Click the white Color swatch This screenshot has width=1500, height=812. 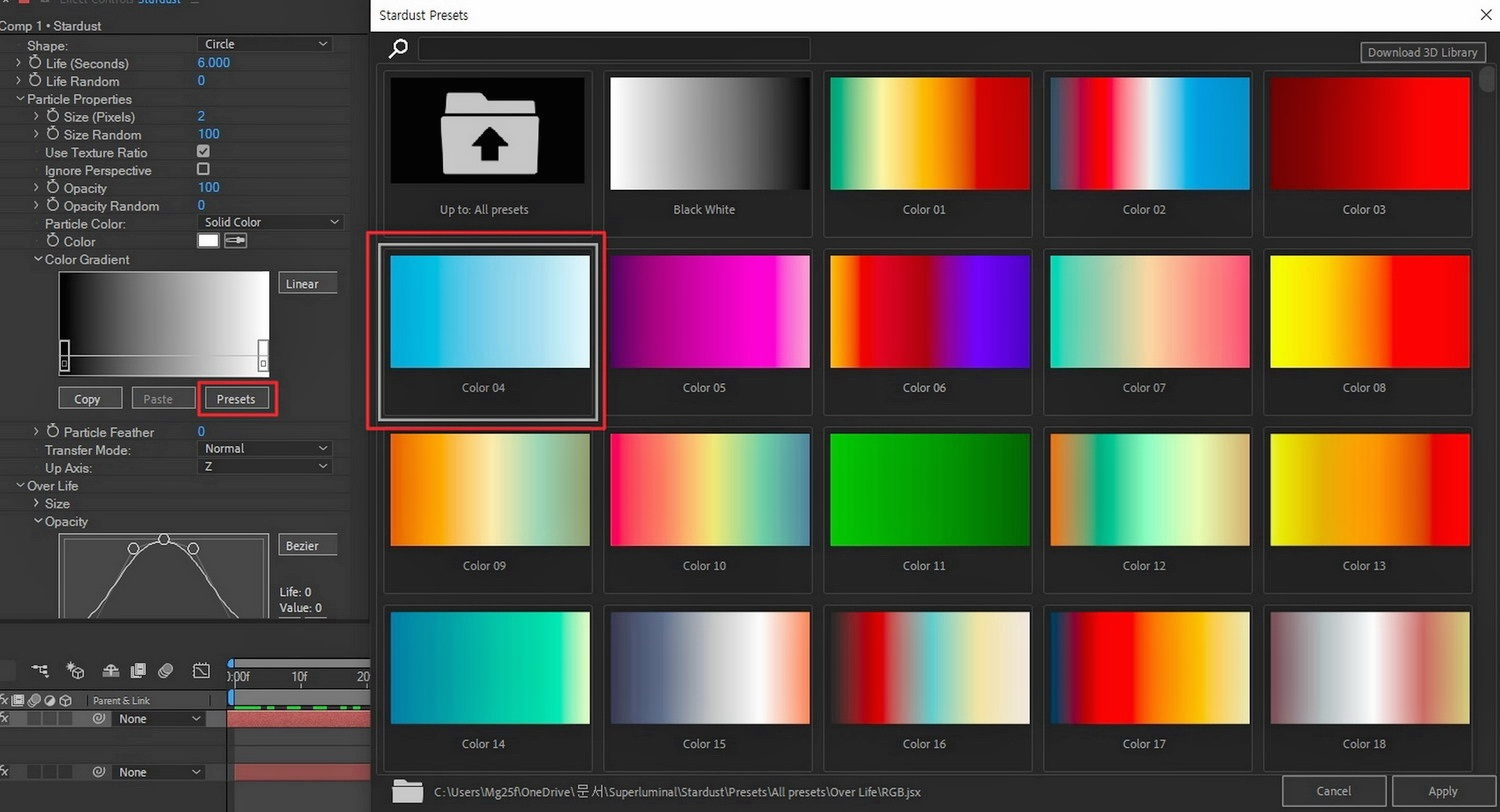208,241
